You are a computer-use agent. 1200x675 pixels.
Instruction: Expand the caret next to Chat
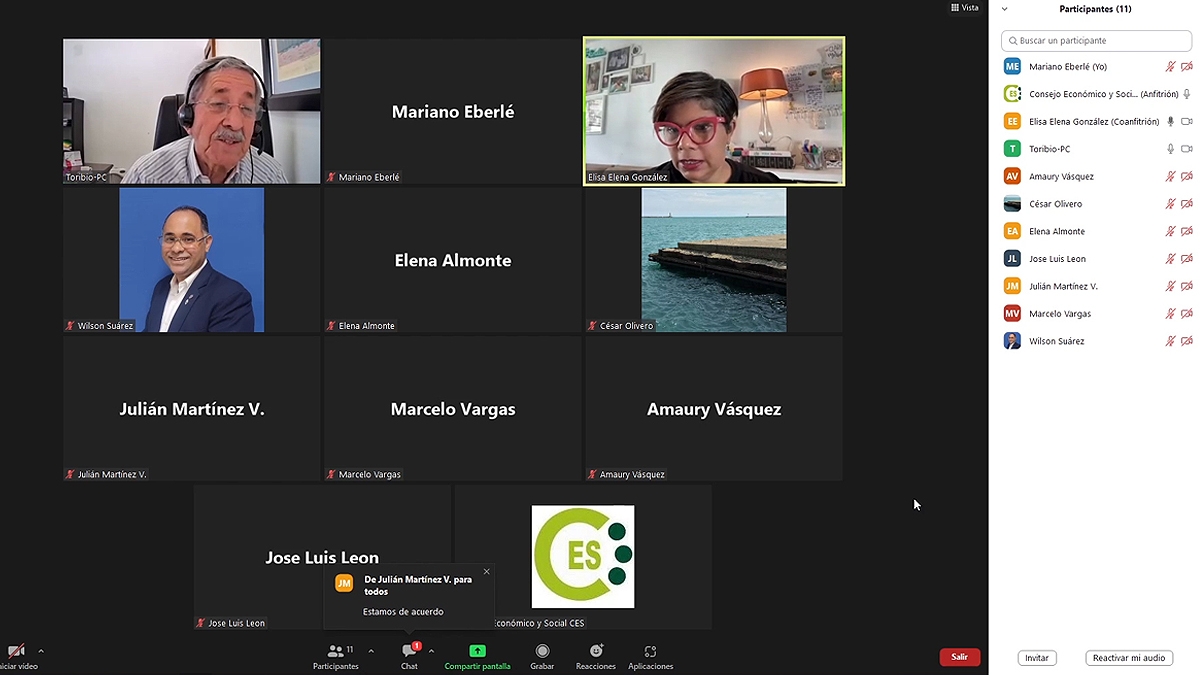(x=431, y=651)
